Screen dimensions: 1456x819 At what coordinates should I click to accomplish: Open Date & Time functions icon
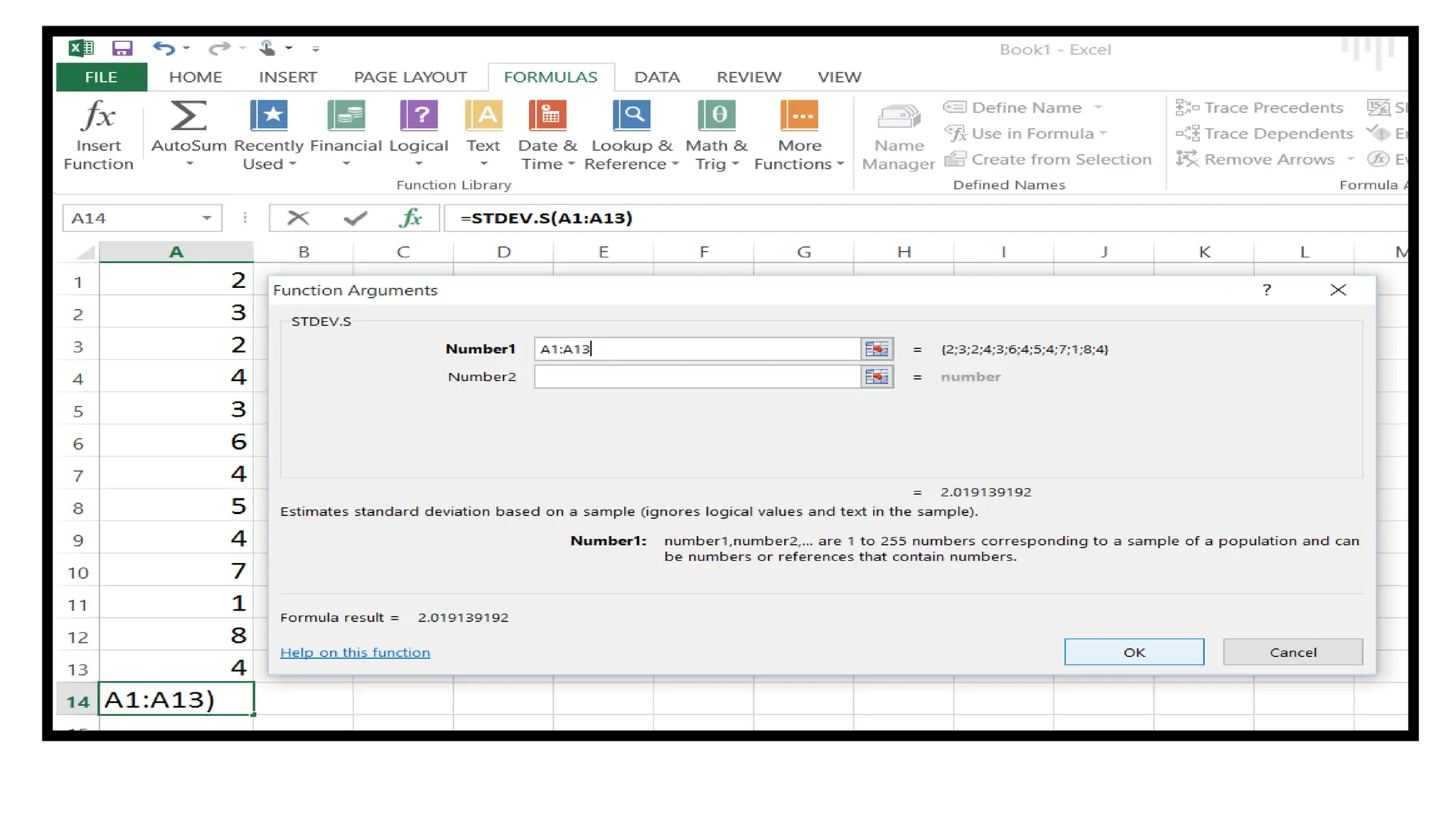coord(547,117)
